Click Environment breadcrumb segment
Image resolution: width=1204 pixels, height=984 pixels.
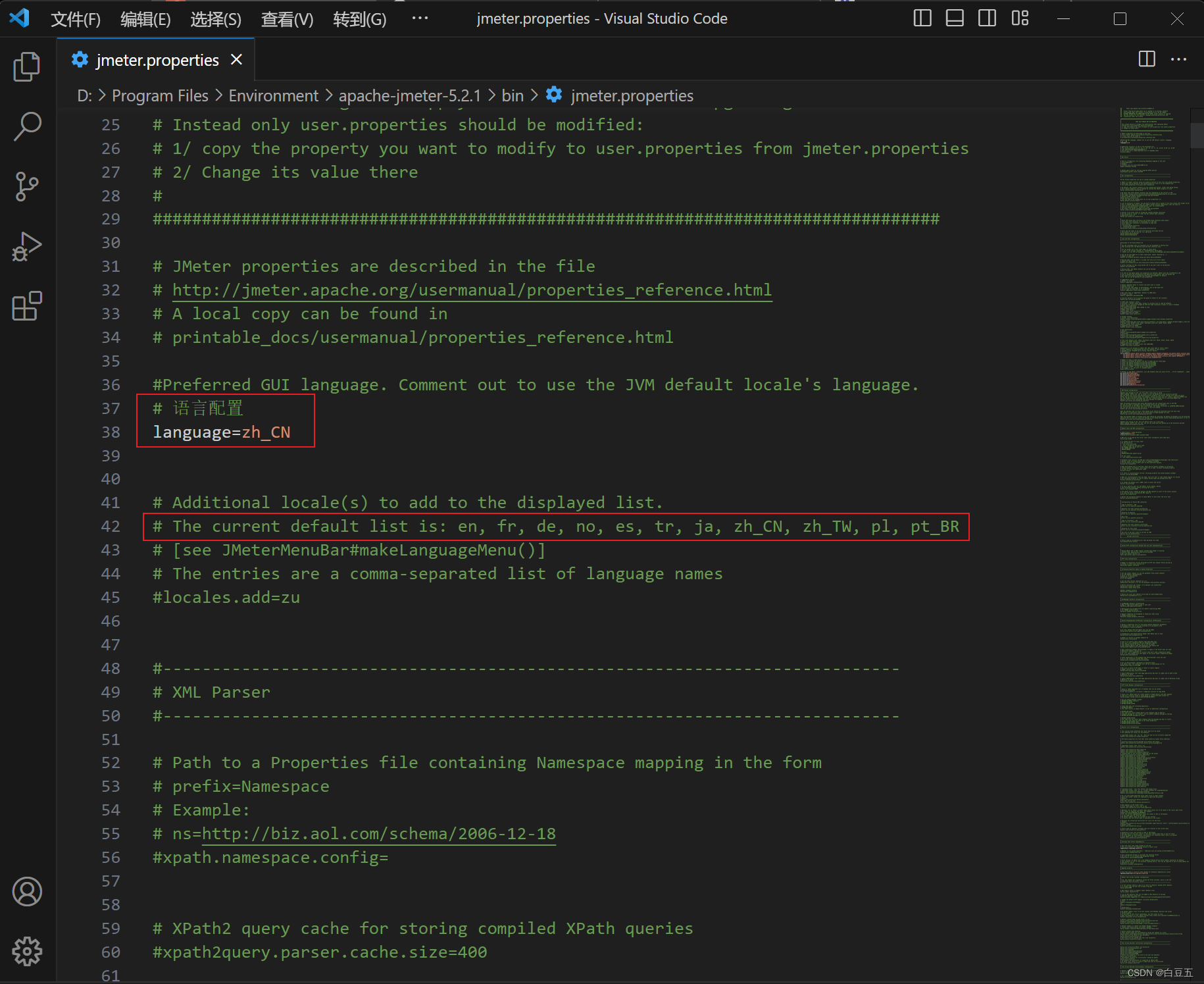coord(273,96)
